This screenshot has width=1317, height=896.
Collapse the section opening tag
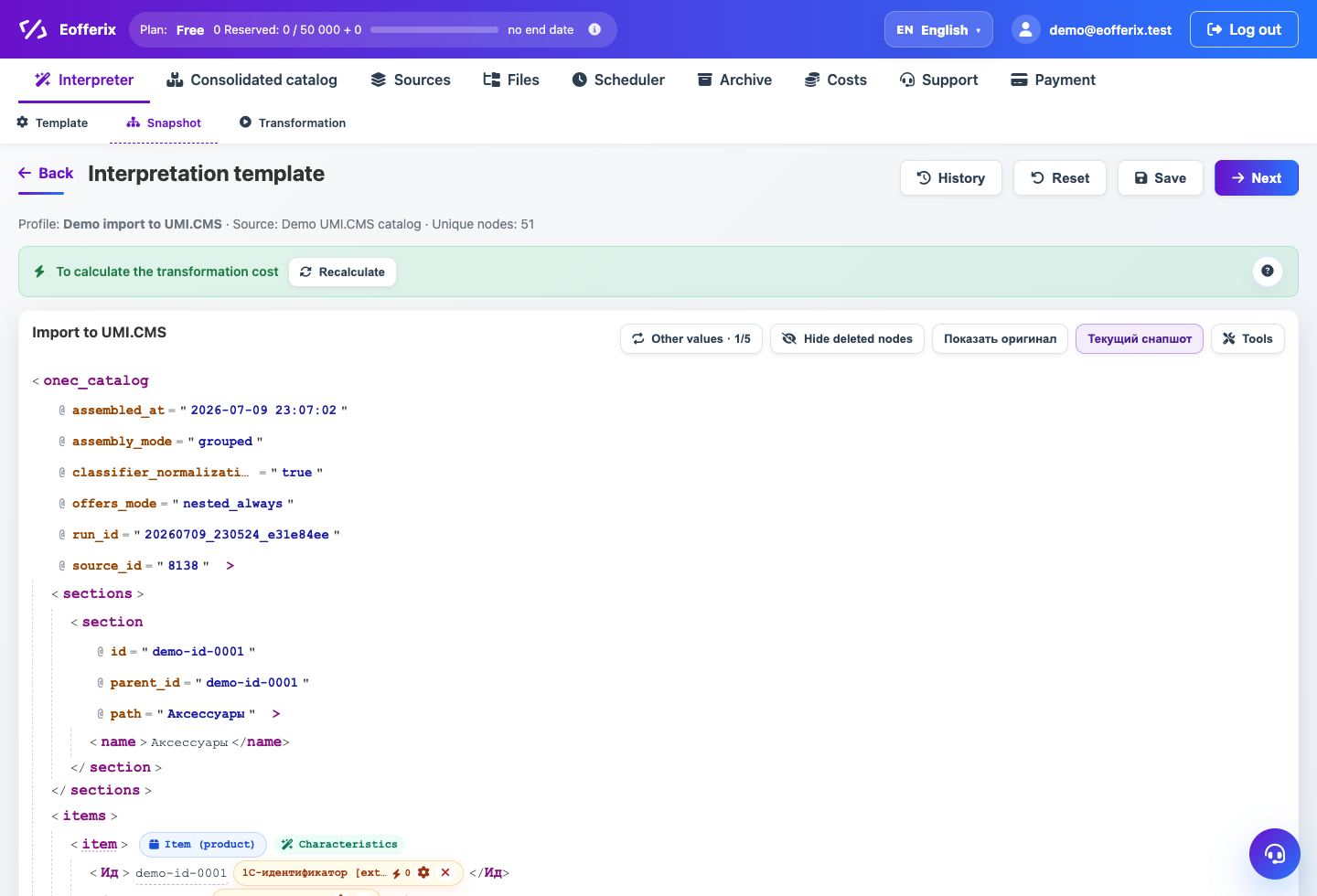click(x=112, y=622)
